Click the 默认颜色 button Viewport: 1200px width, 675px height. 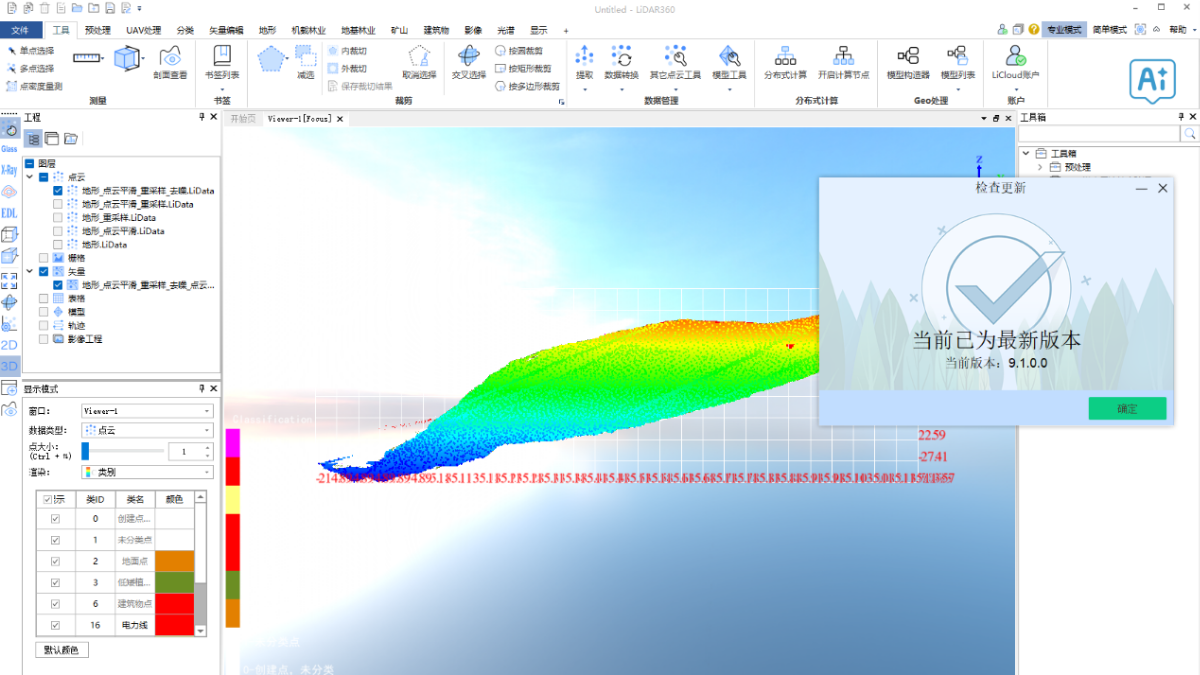62,650
